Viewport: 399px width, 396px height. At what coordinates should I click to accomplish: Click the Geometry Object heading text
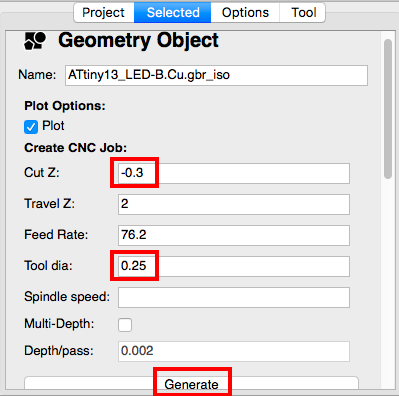point(138,41)
